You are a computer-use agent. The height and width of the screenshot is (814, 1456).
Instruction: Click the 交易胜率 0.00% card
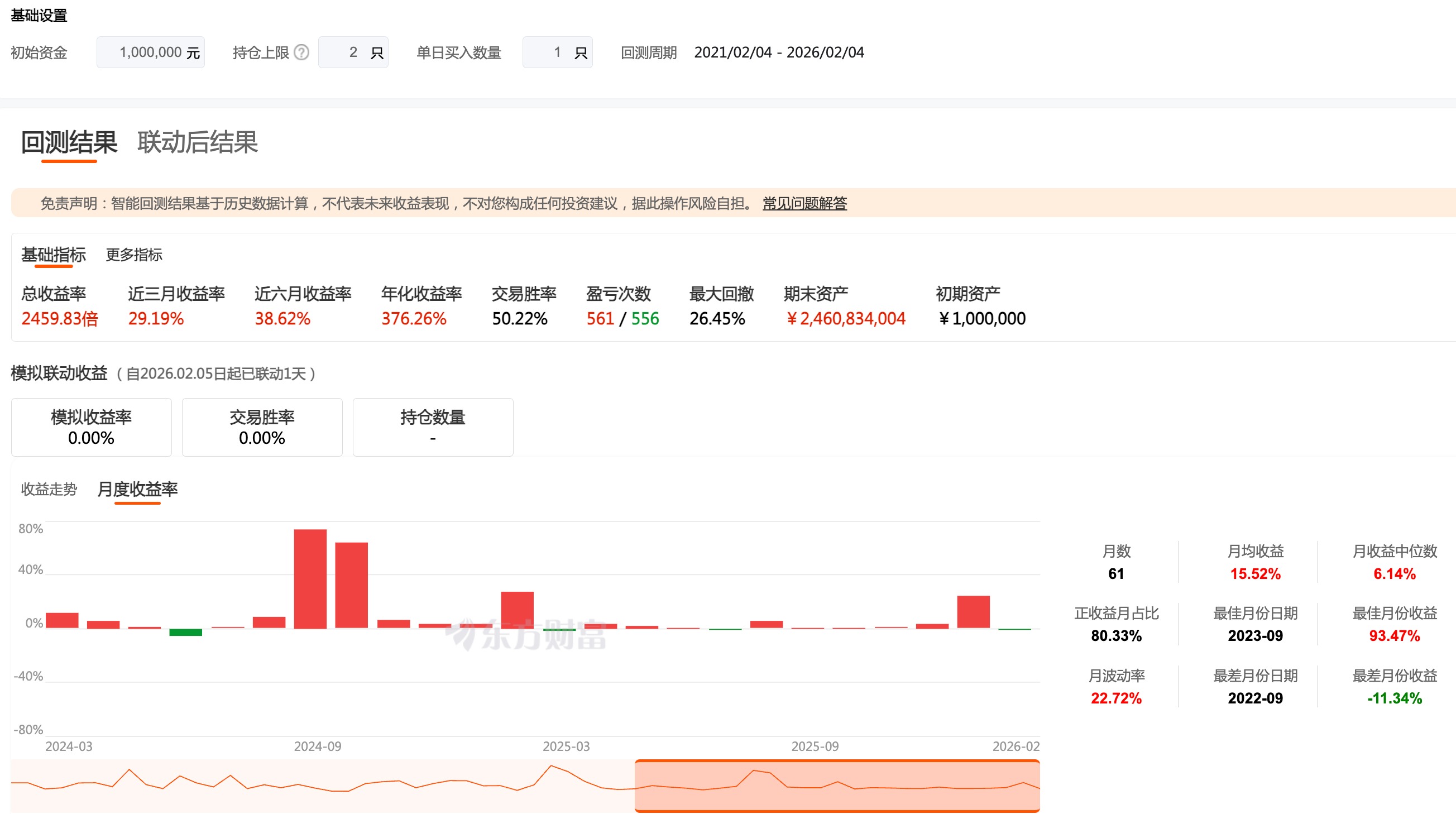pyautogui.click(x=262, y=427)
